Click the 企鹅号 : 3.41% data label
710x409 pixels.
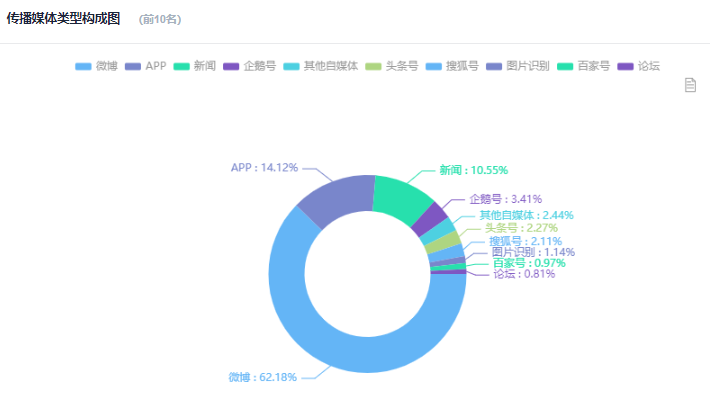click(x=505, y=199)
